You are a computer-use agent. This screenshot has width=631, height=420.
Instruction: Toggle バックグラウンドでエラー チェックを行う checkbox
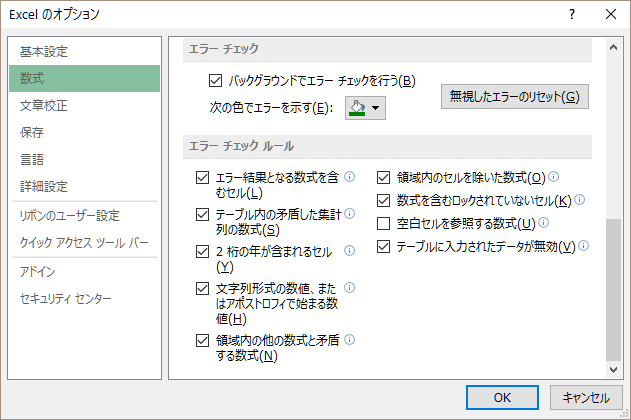click(215, 80)
